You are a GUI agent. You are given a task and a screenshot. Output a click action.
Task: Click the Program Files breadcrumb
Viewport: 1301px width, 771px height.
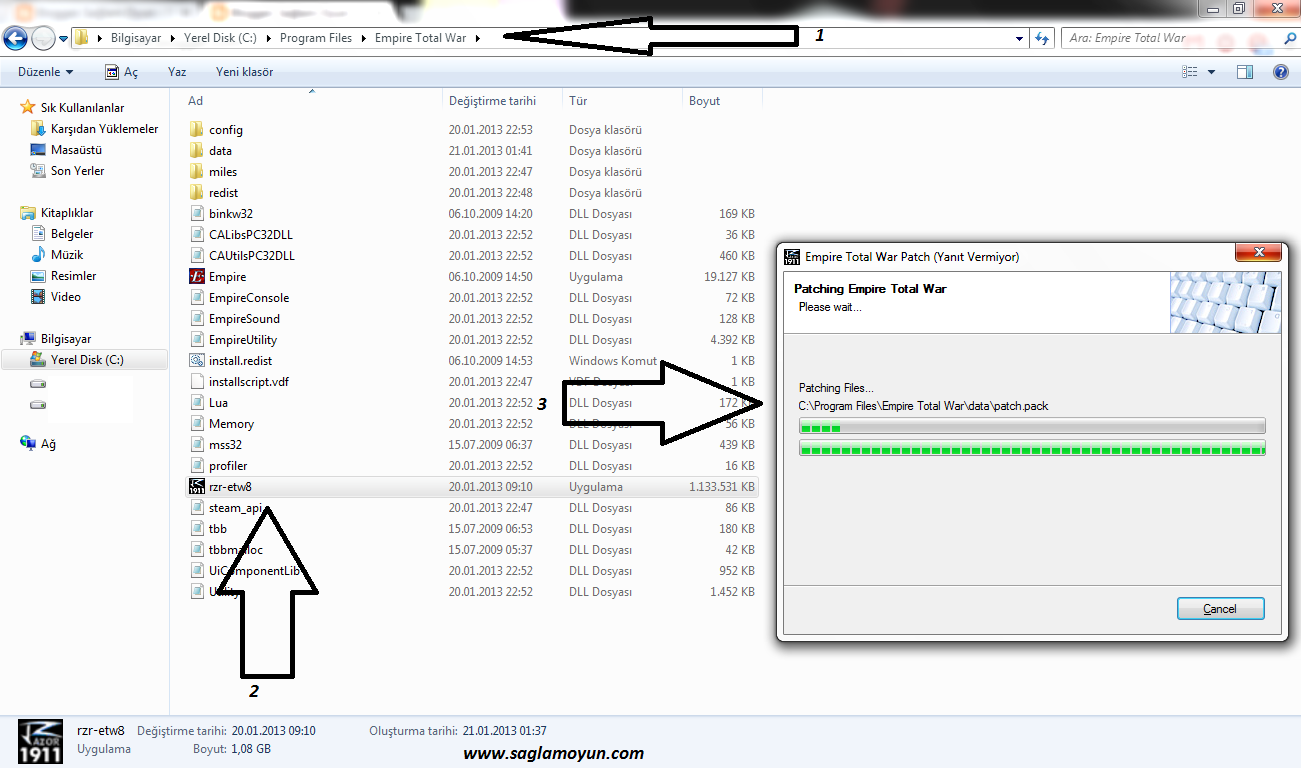click(x=316, y=38)
